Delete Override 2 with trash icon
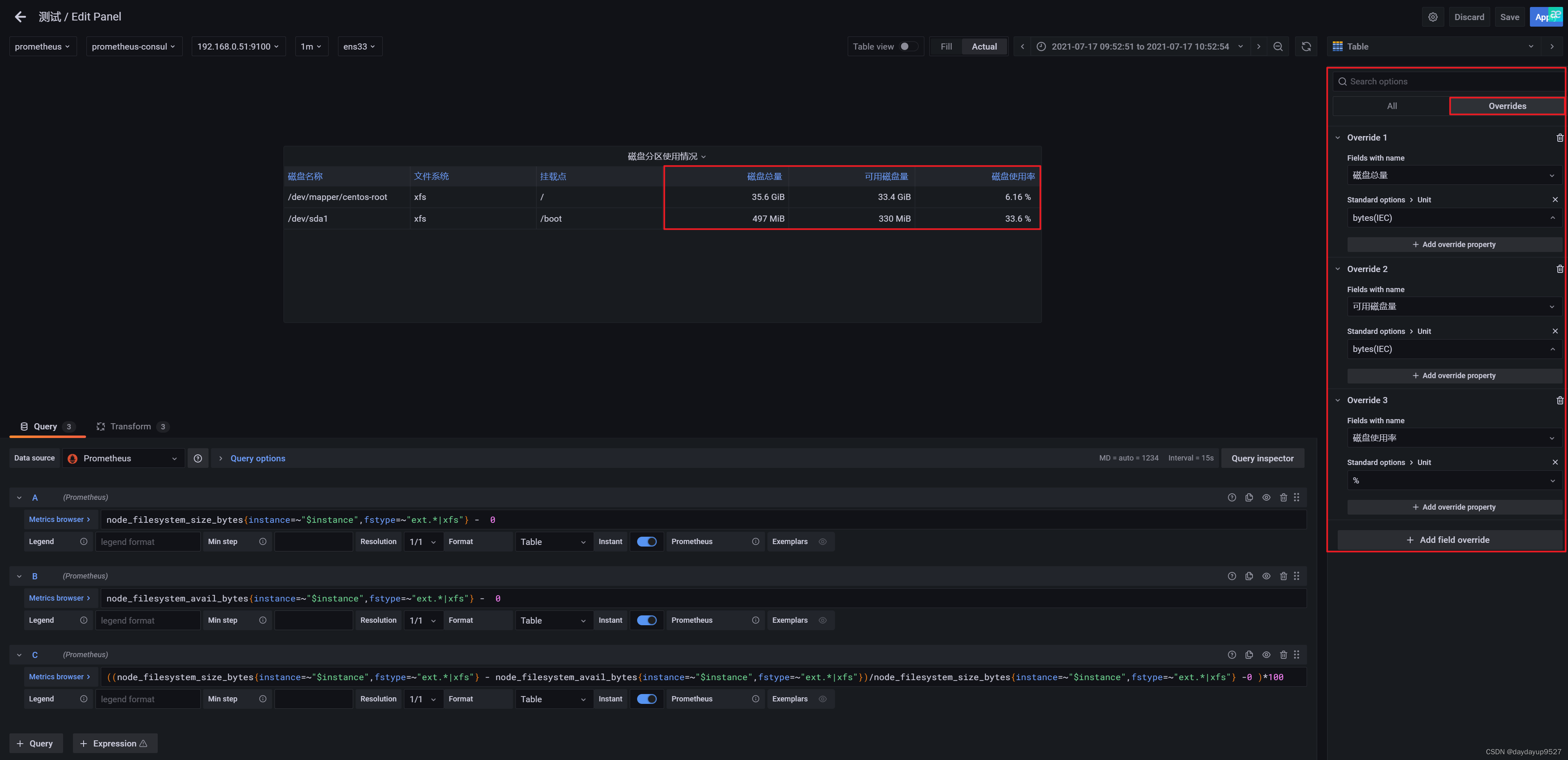The height and width of the screenshot is (760, 1568). 1559,269
